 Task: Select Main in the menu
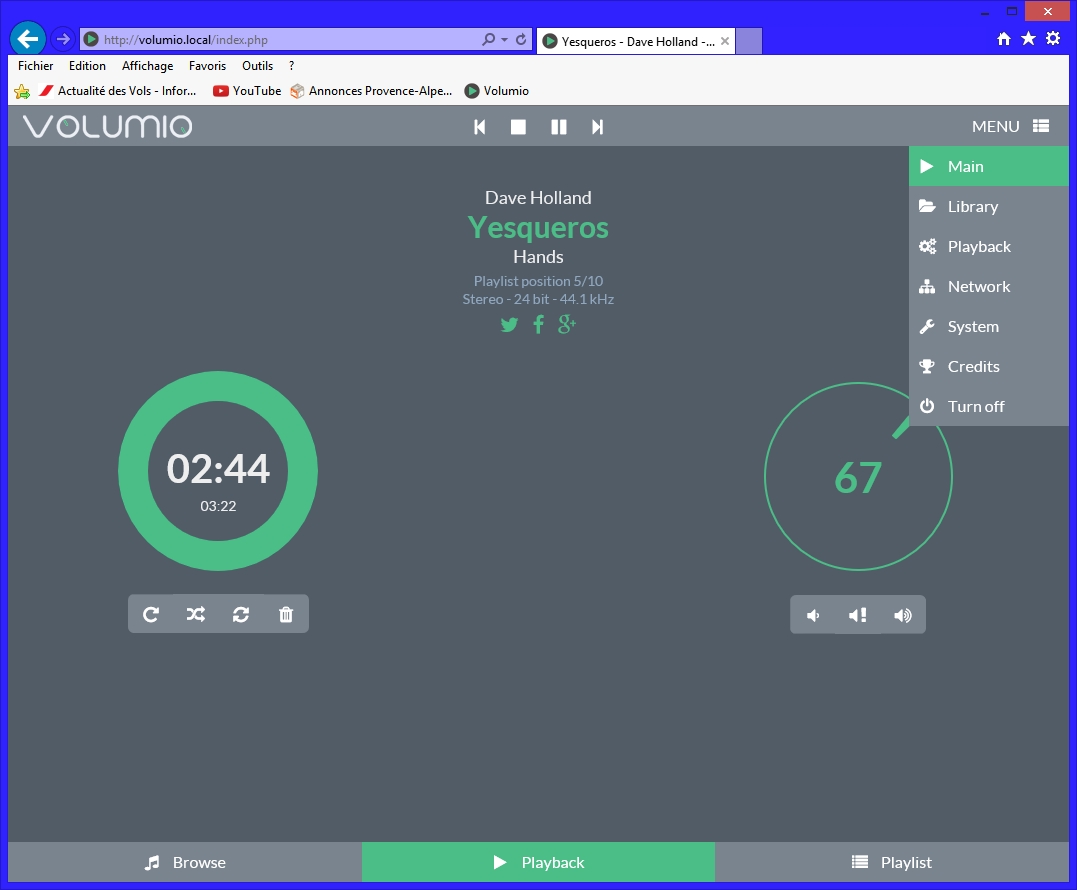point(988,166)
